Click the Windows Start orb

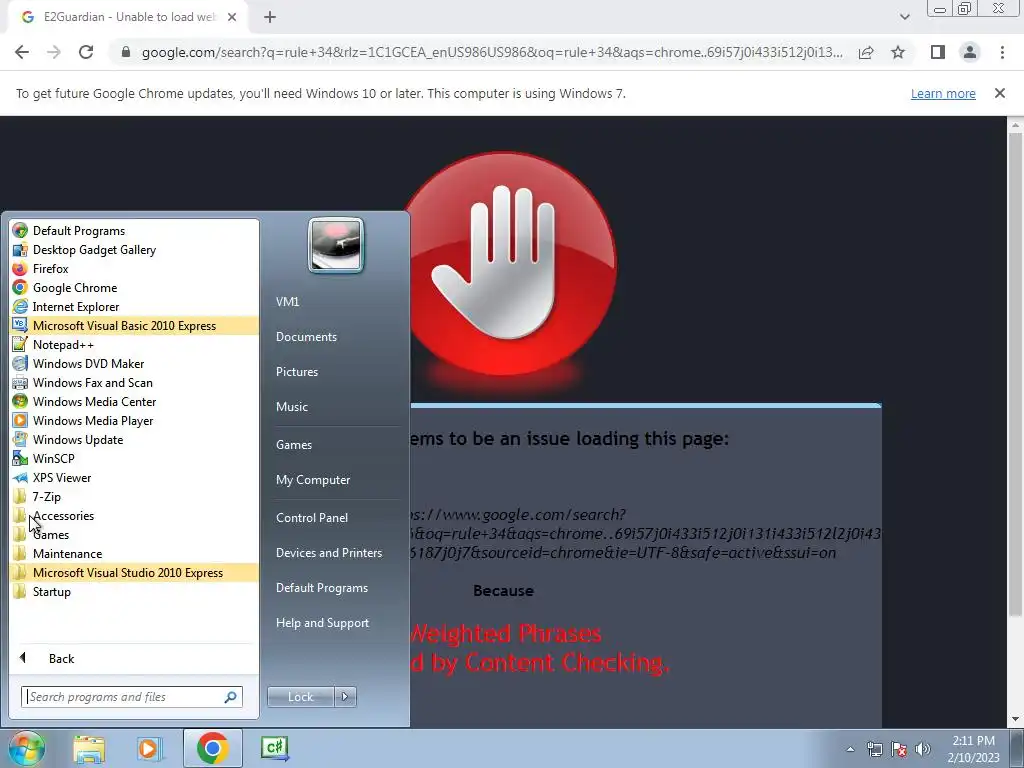coord(26,748)
